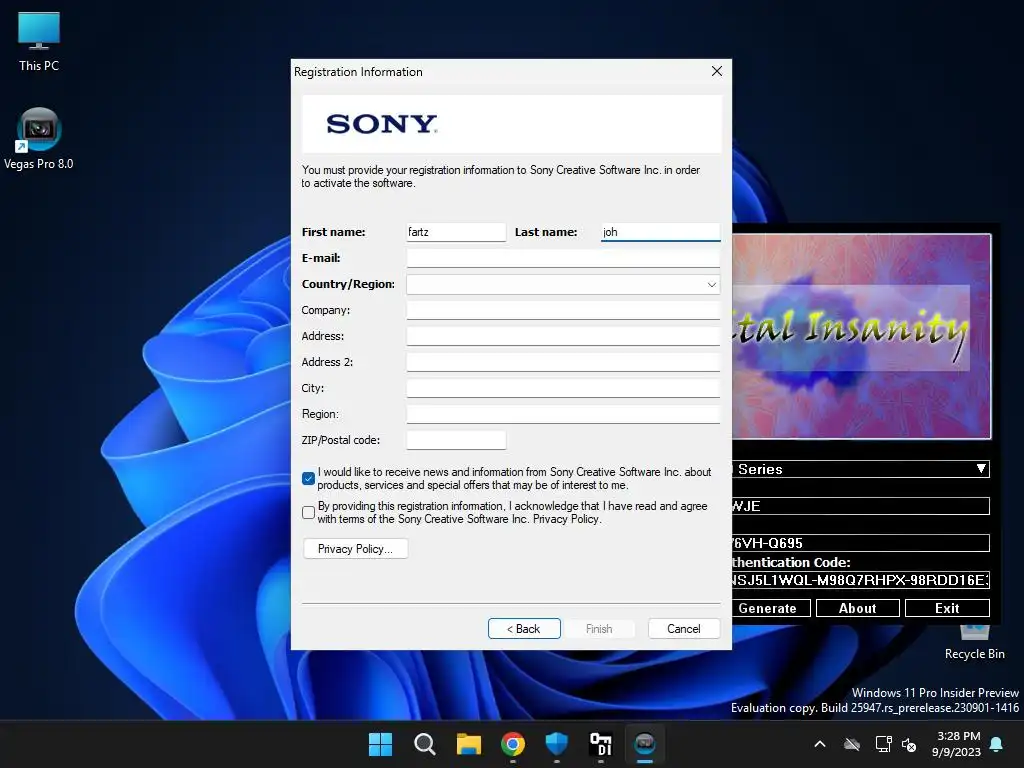Click the Digital Insanity banner image
This screenshot has height=768, width=1024.
[861, 336]
